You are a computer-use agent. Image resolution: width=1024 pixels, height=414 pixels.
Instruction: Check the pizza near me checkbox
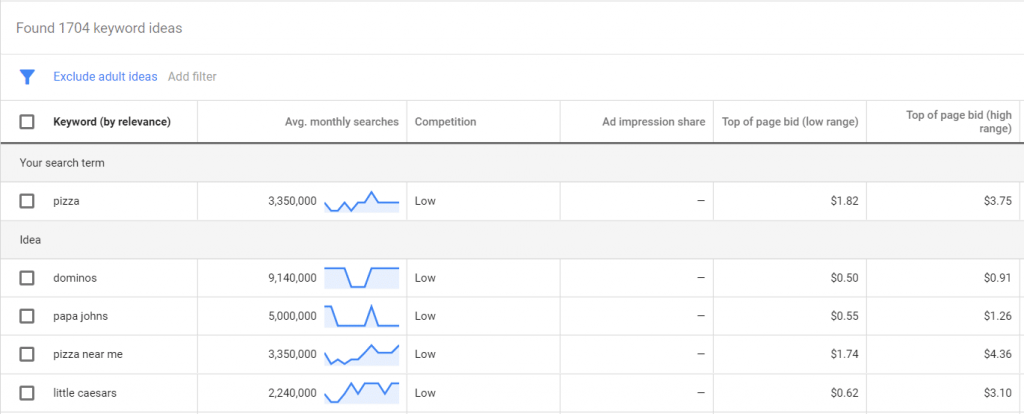27,355
